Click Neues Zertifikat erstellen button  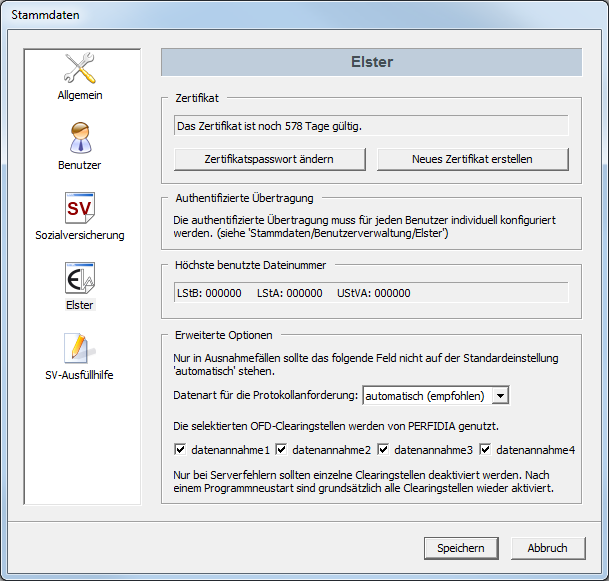click(473, 159)
